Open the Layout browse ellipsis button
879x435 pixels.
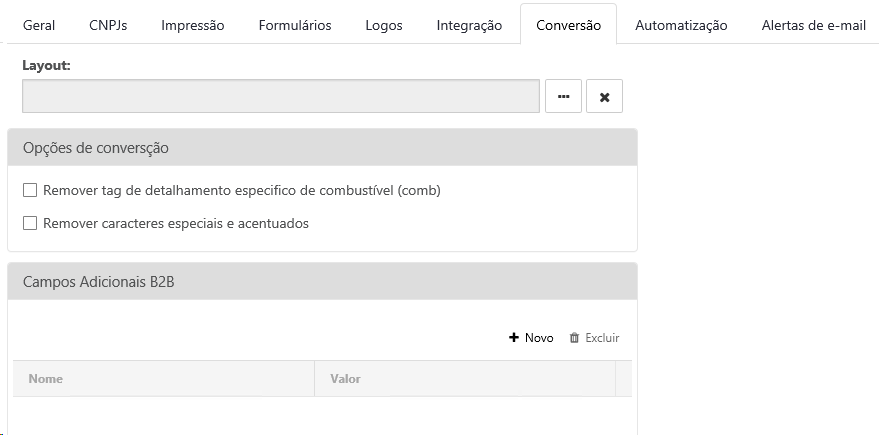point(563,97)
